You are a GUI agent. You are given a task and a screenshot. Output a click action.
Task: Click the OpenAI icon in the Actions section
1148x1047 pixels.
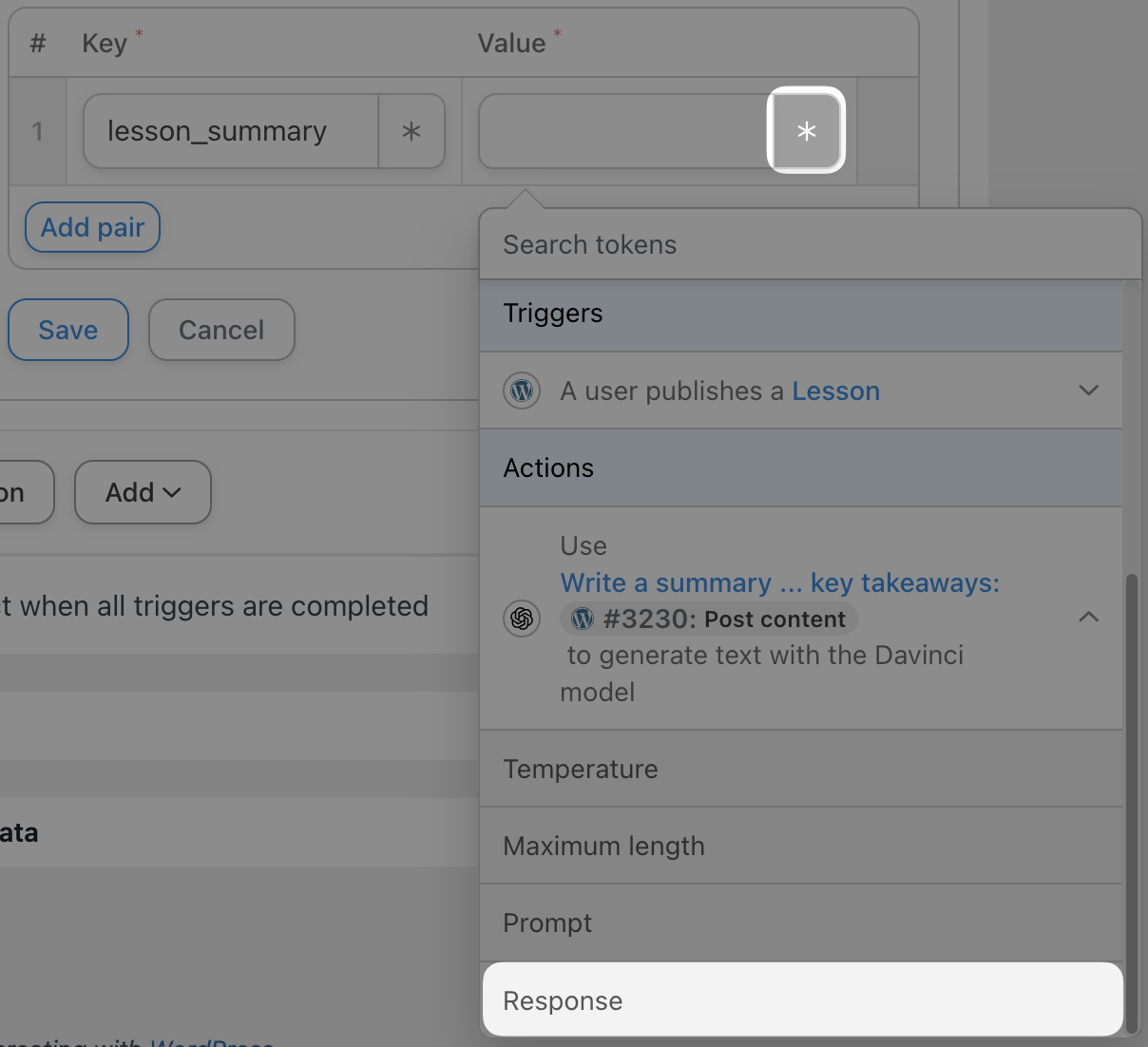(x=522, y=619)
